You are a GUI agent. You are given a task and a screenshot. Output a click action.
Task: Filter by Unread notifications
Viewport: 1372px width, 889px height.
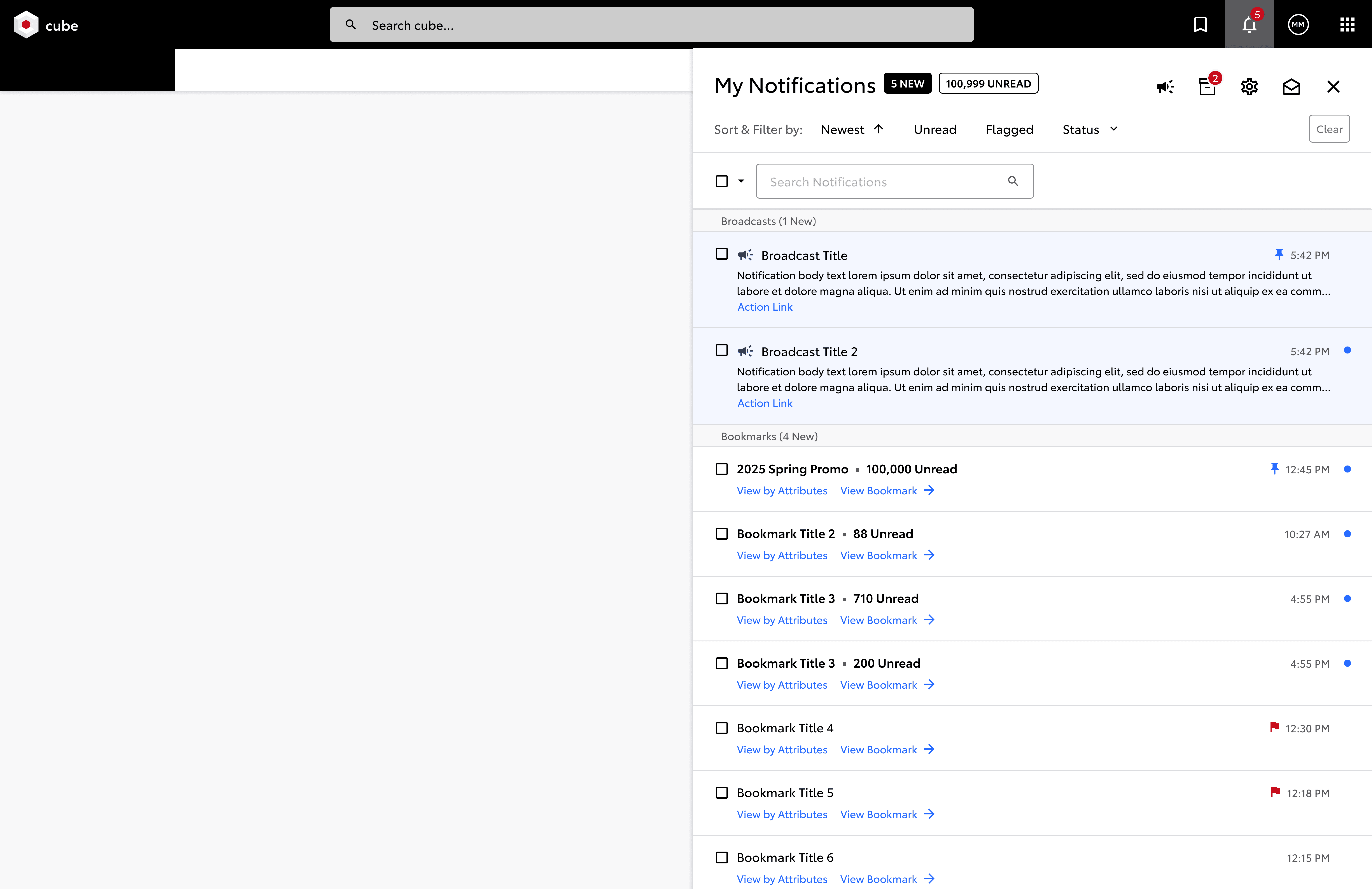[x=935, y=130]
